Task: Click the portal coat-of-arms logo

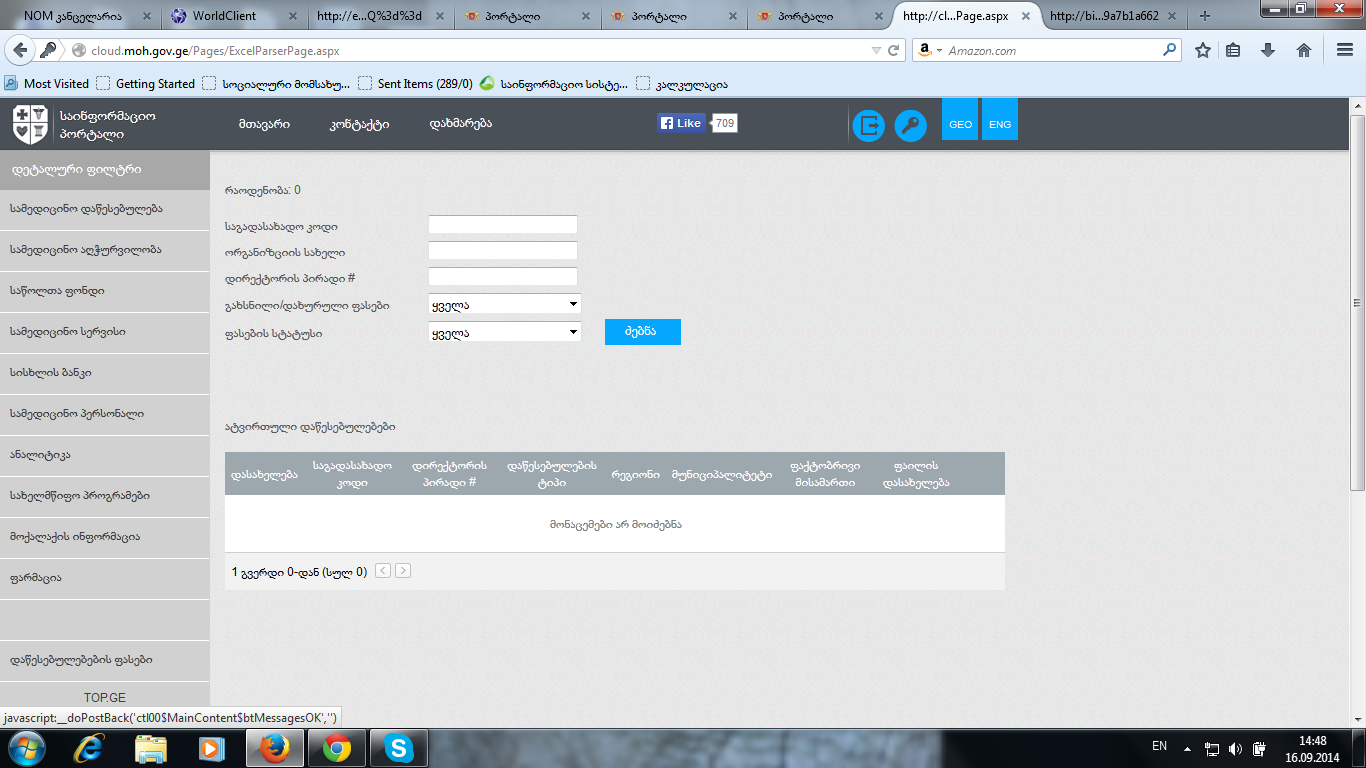Action: 29,125
